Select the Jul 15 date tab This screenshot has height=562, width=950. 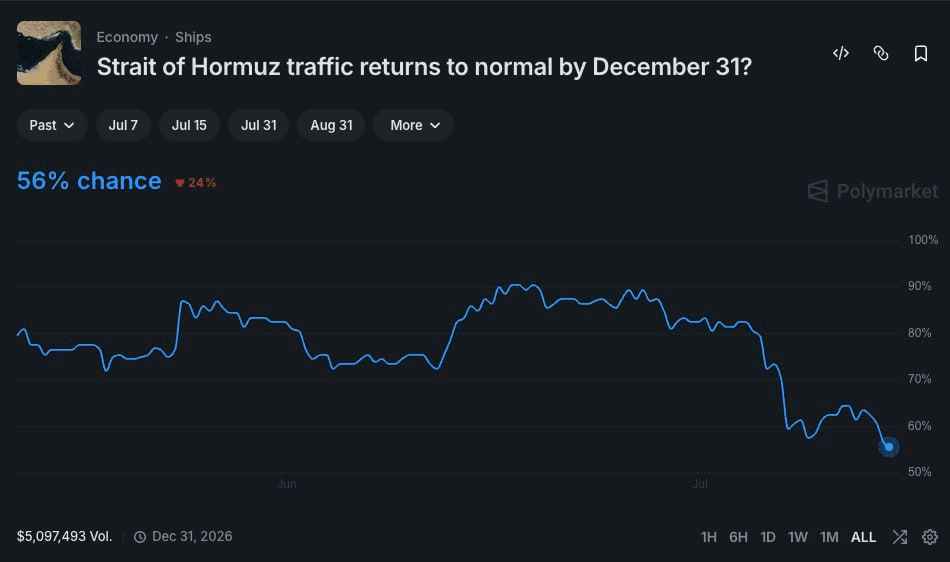coord(189,125)
